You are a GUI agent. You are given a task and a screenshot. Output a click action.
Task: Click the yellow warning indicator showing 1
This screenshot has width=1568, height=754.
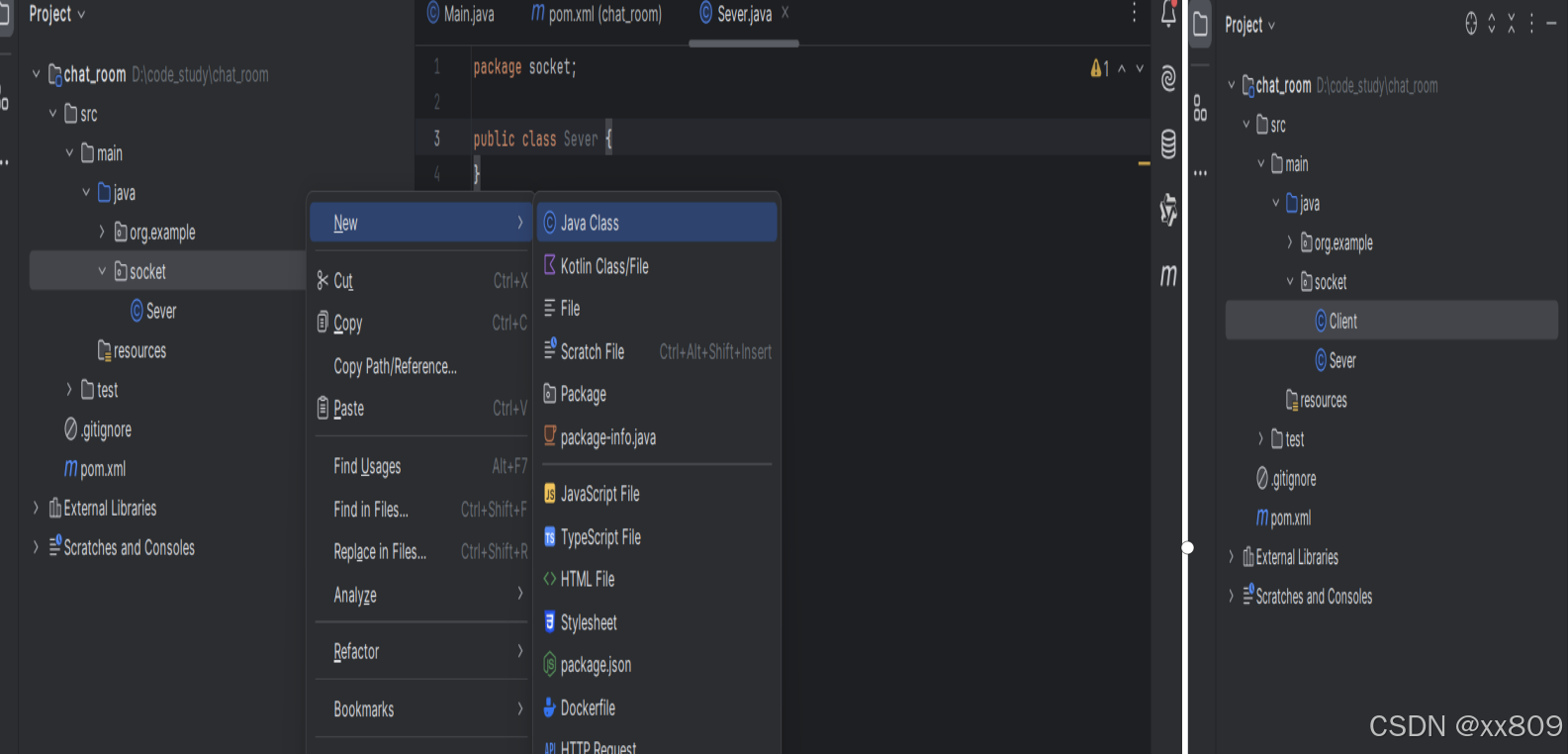[1099, 68]
